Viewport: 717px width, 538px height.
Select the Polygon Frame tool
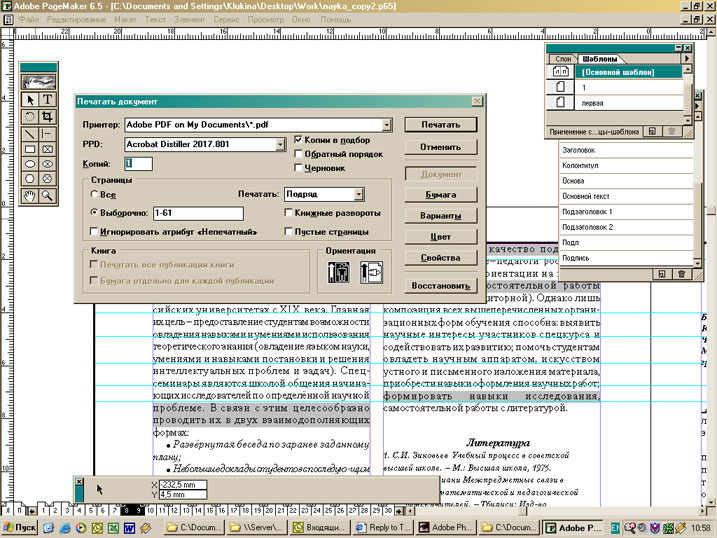coord(47,179)
